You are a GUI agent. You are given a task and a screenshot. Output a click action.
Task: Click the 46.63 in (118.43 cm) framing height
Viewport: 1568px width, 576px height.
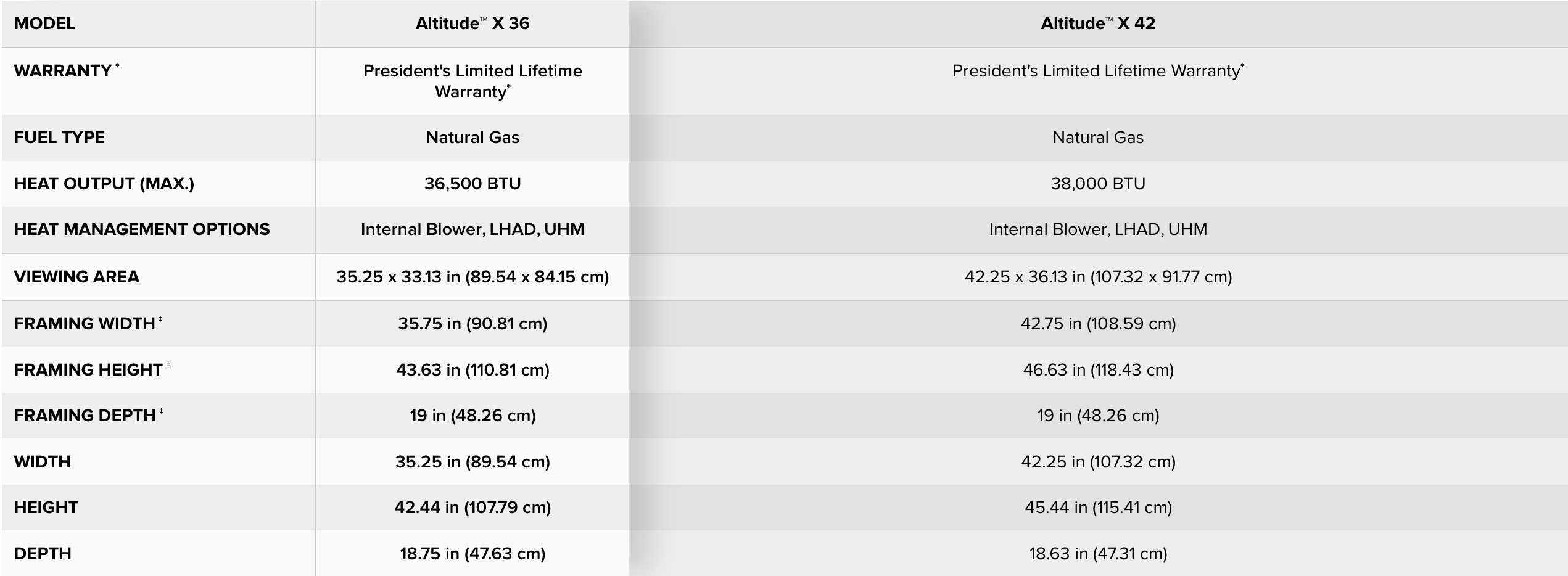(x=1098, y=369)
